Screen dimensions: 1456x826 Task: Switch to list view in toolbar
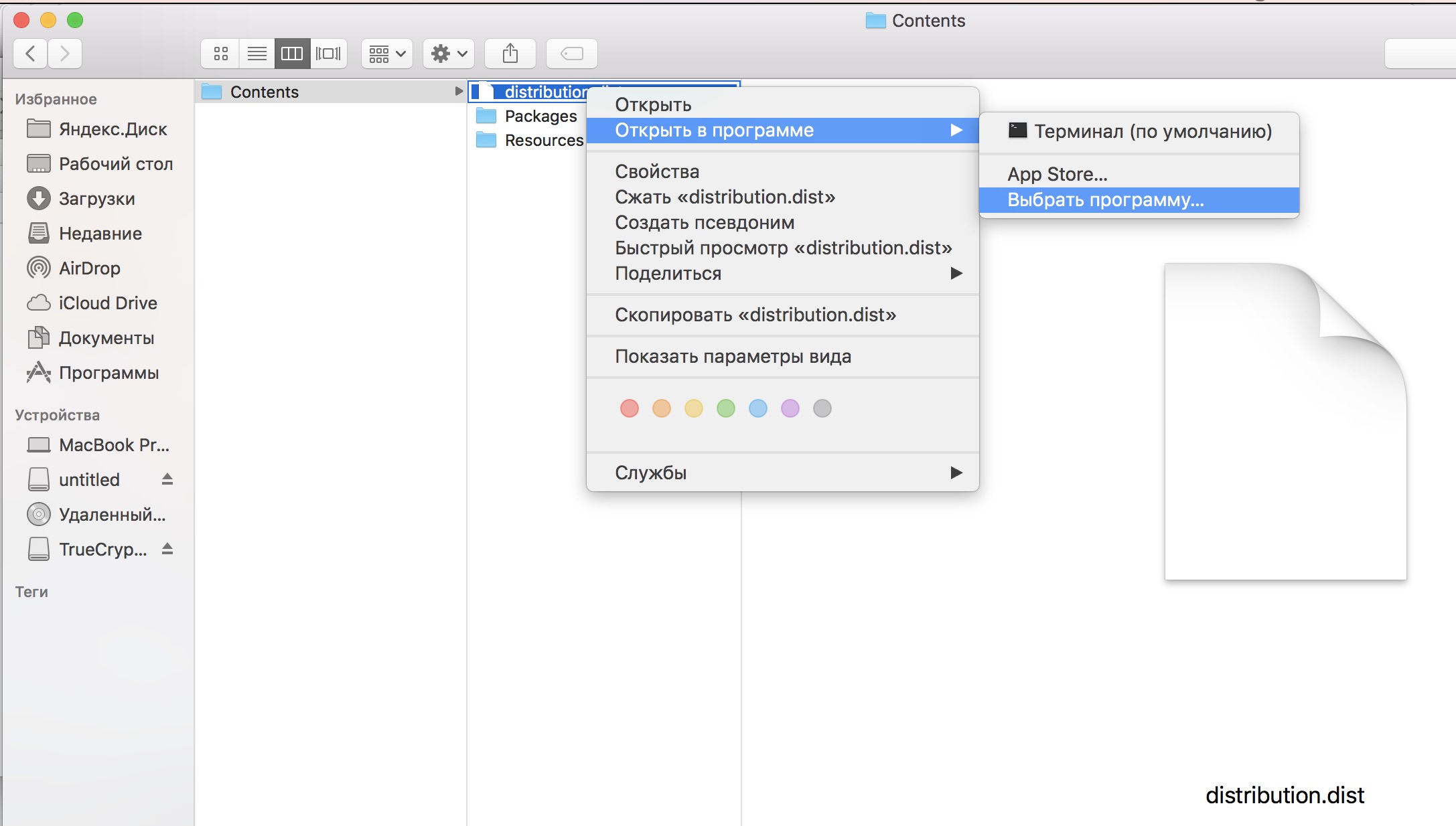(x=257, y=54)
